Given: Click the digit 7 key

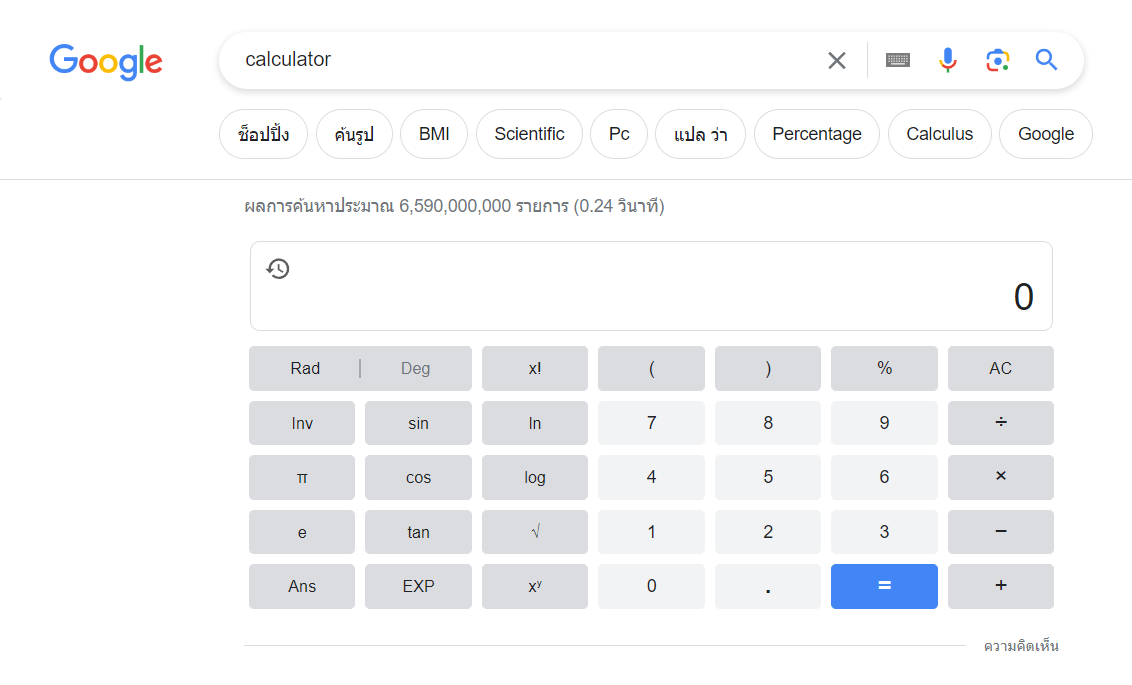Looking at the screenshot, I should coord(651,423).
